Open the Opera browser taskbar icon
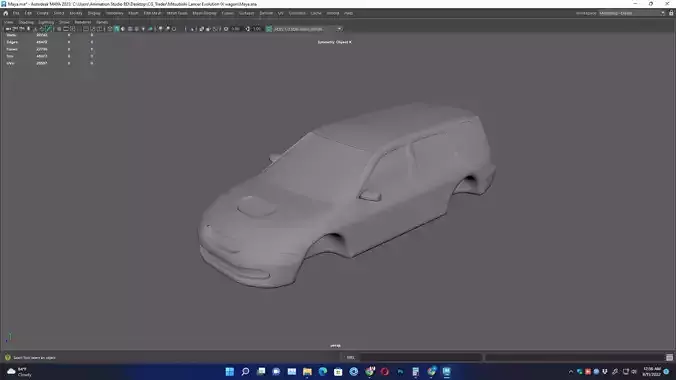 pos(385,371)
